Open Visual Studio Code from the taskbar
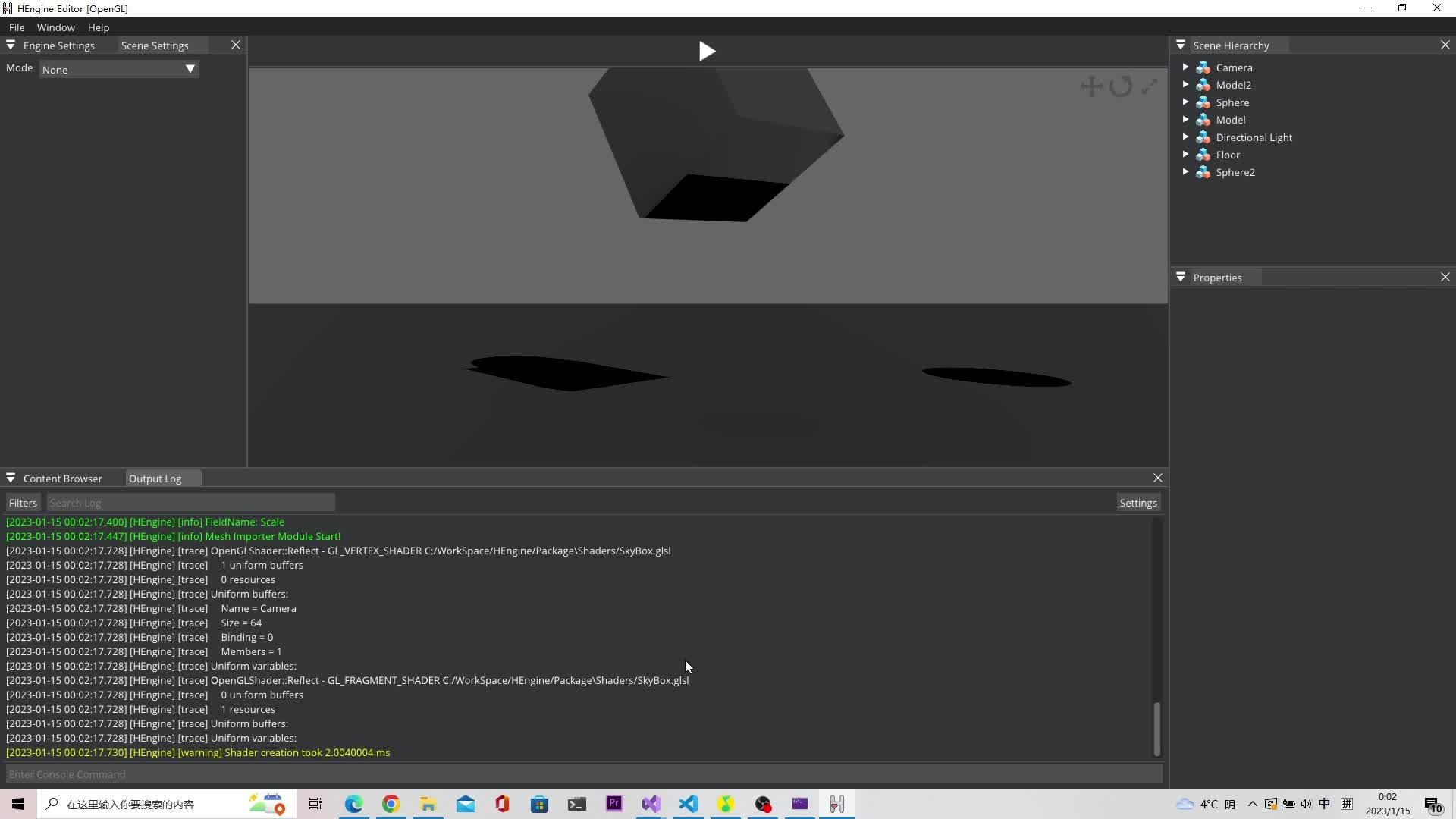The image size is (1456, 819). tap(688, 804)
